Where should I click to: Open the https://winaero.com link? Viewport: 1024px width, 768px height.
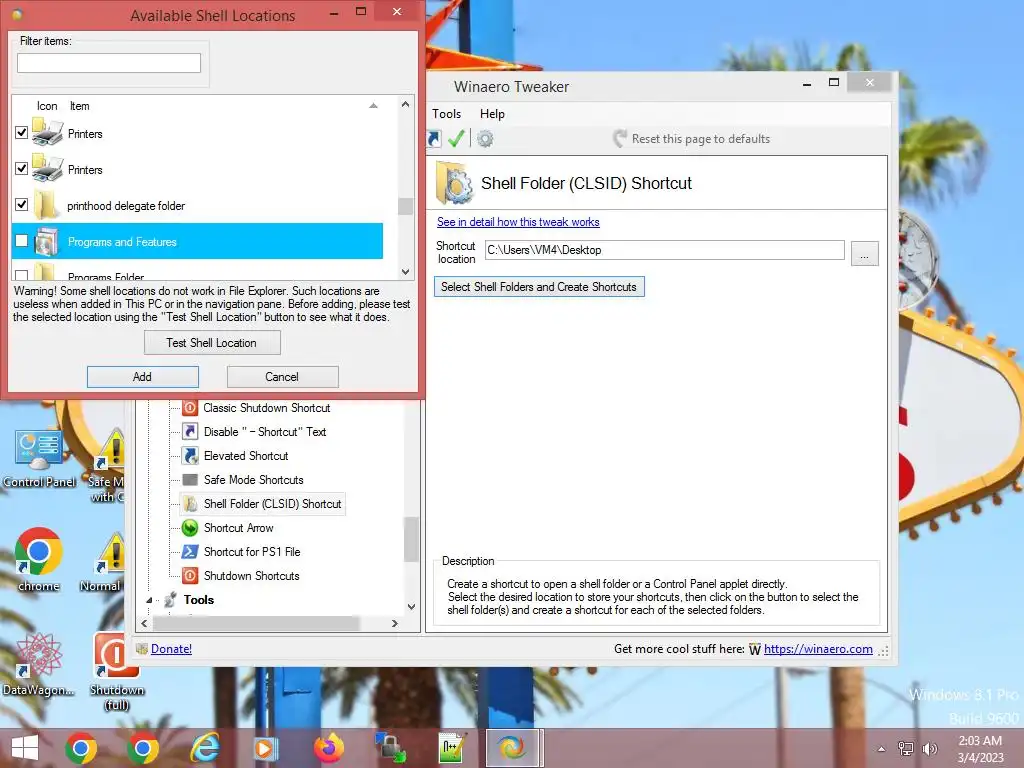(x=818, y=649)
